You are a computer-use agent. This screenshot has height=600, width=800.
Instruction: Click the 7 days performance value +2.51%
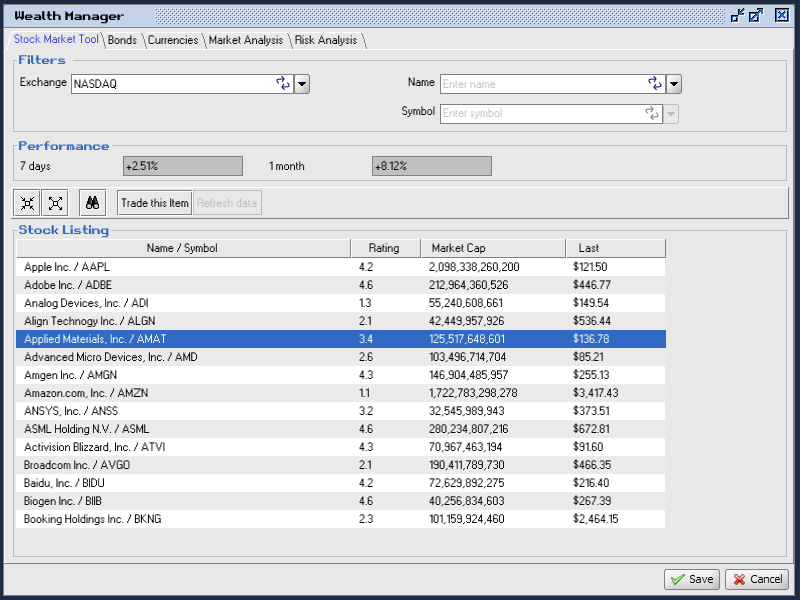pyautogui.click(x=183, y=166)
